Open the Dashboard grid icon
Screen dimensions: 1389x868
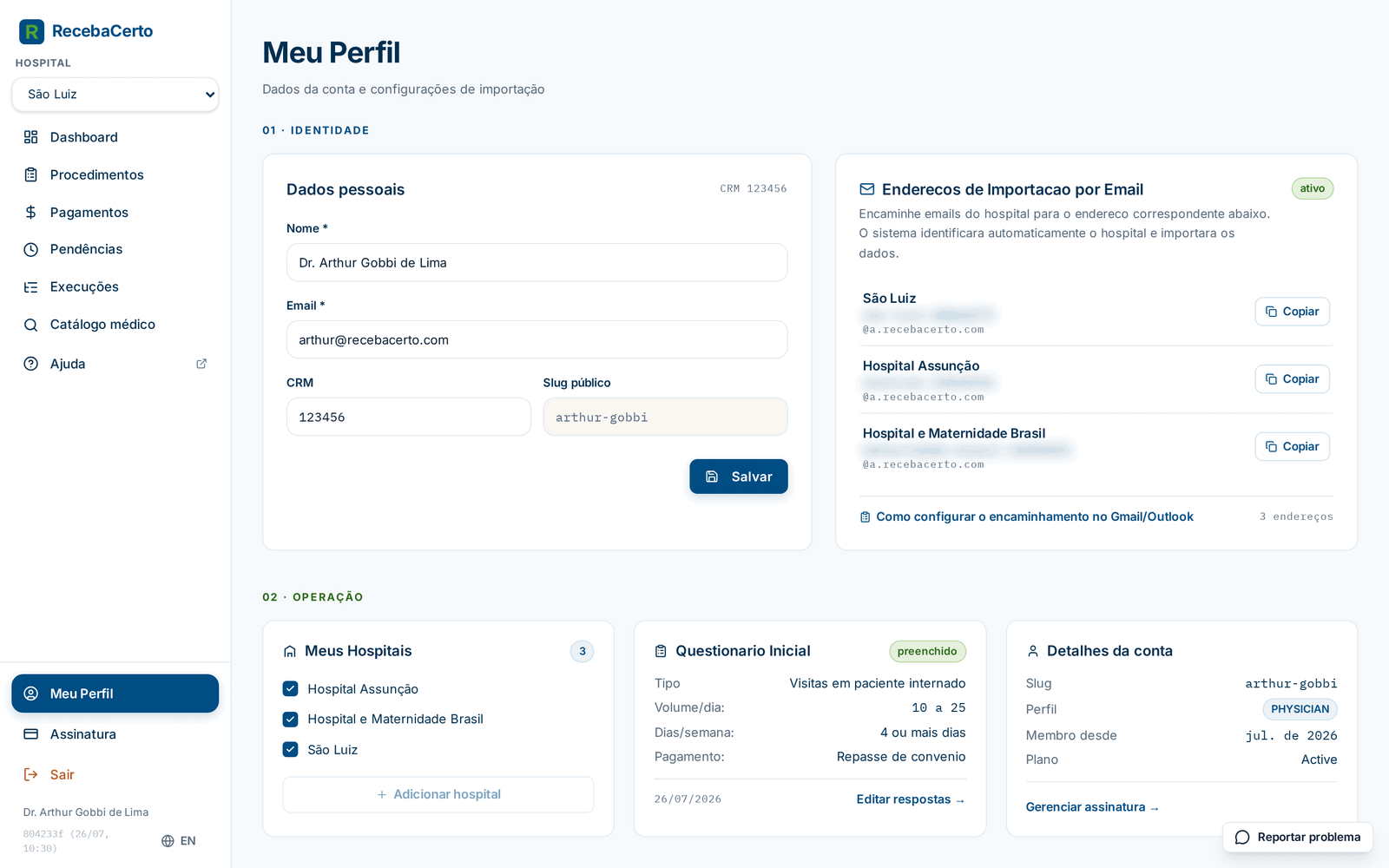coord(31,137)
